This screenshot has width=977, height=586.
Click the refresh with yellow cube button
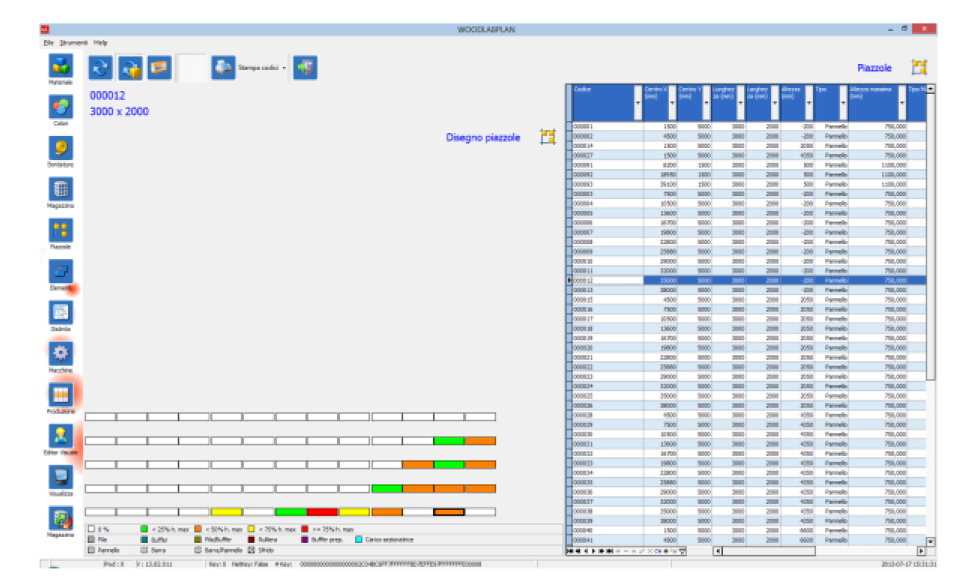[130, 67]
